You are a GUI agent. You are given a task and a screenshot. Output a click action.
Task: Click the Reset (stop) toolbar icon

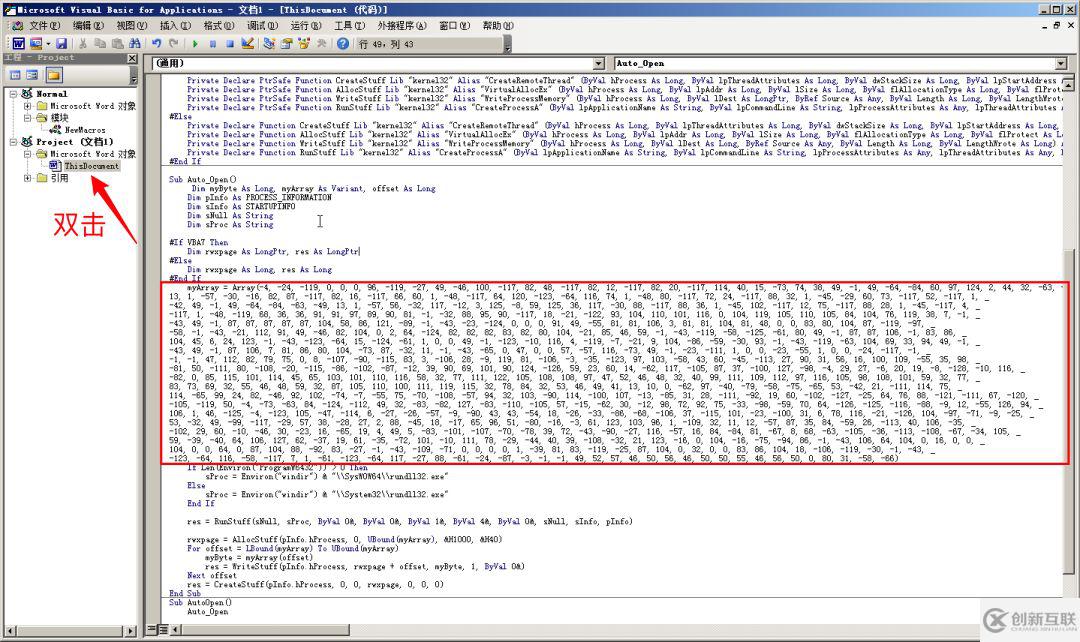[x=230, y=43]
